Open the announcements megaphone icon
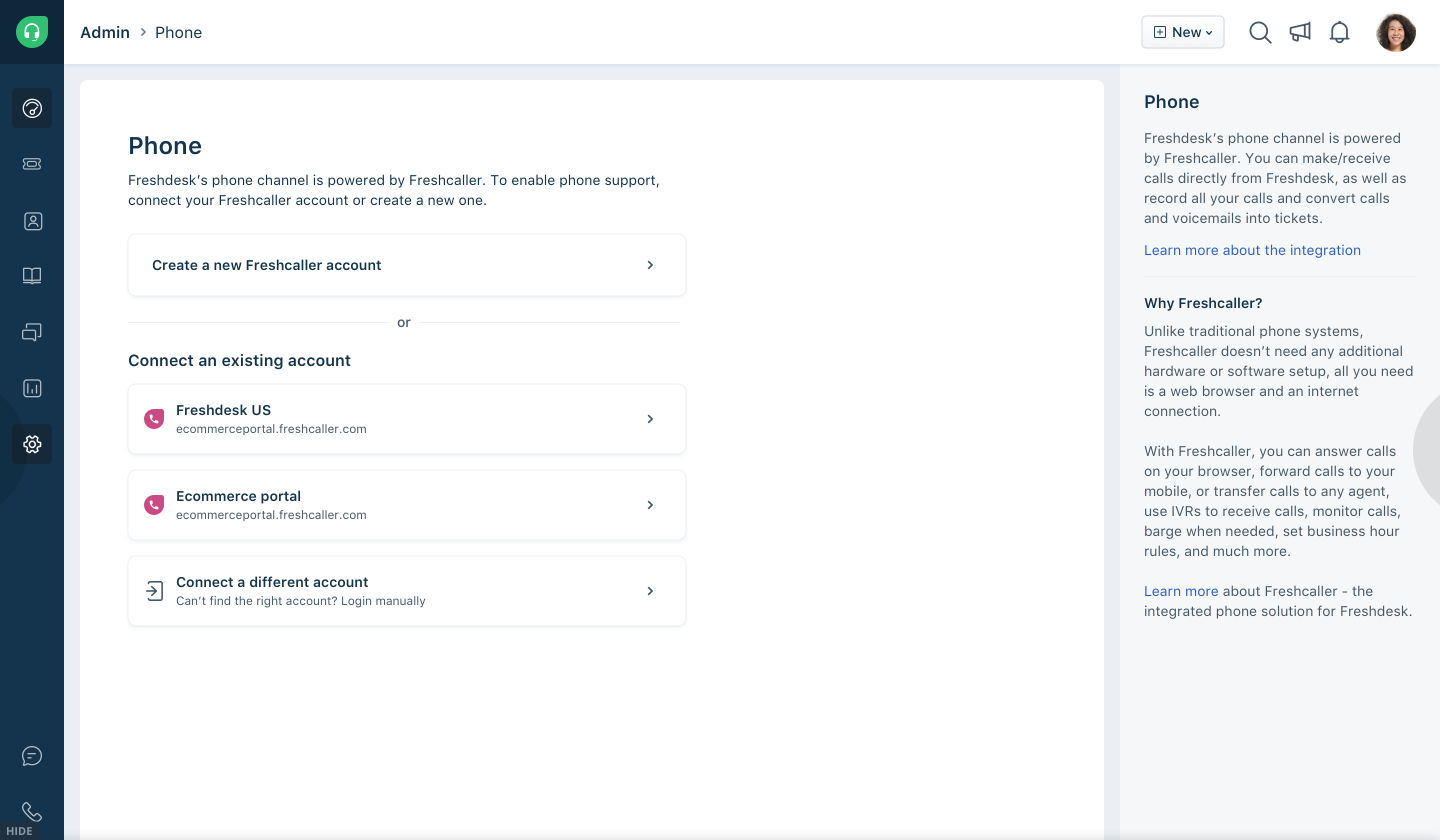Viewport: 1440px width, 840px height. (1300, 32)
